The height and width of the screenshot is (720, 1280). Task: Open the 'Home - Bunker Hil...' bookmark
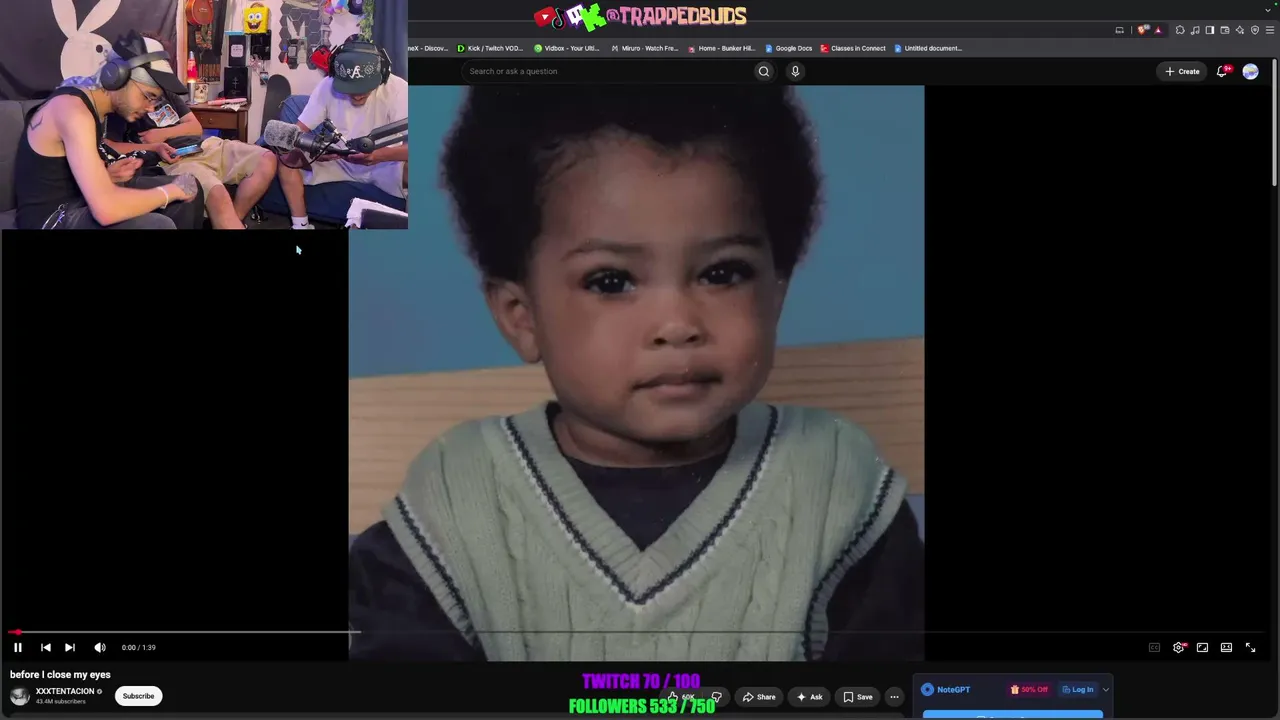(x=721, y=48)
